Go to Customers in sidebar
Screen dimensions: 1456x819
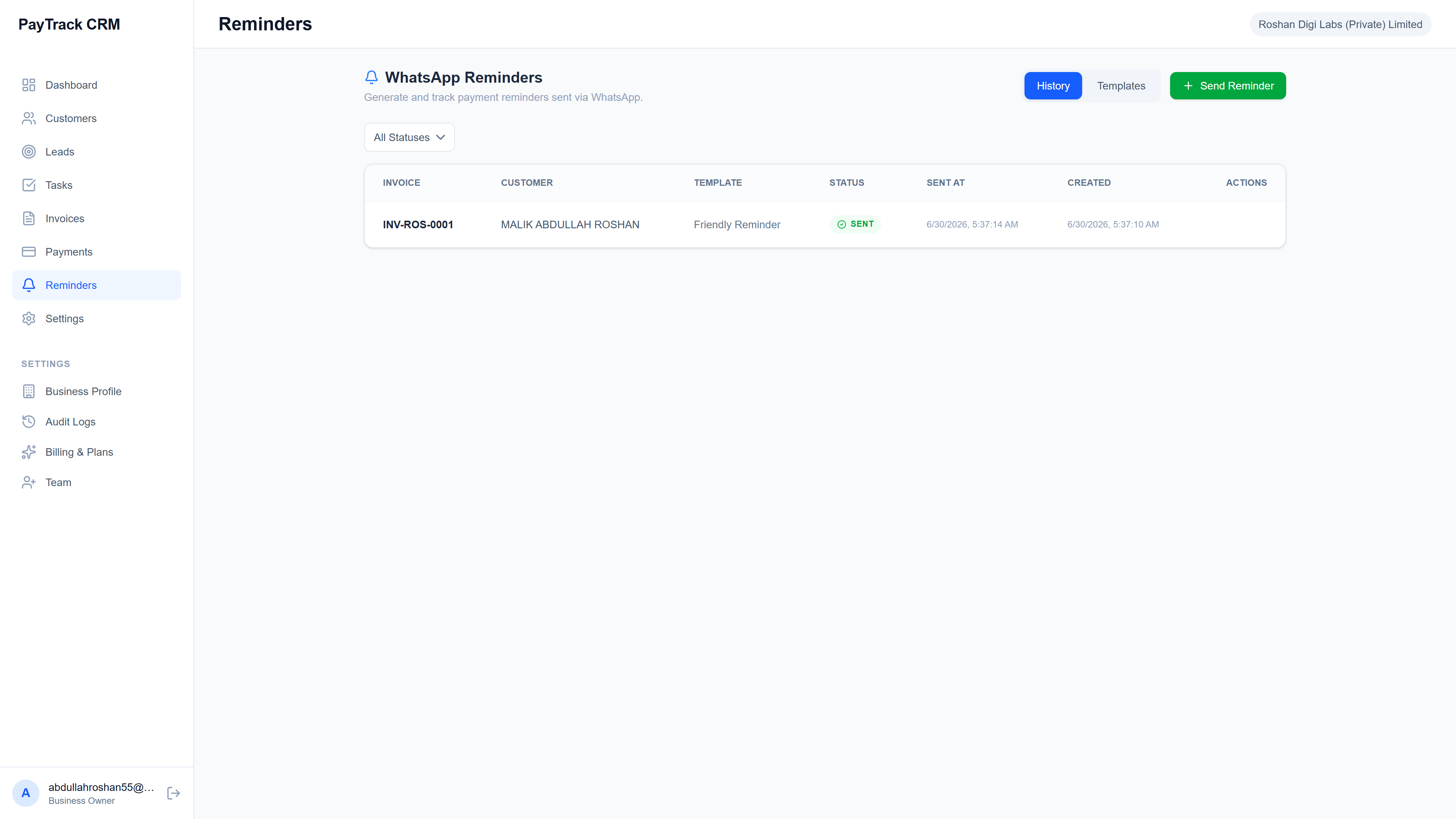click(x=97, y=118)
